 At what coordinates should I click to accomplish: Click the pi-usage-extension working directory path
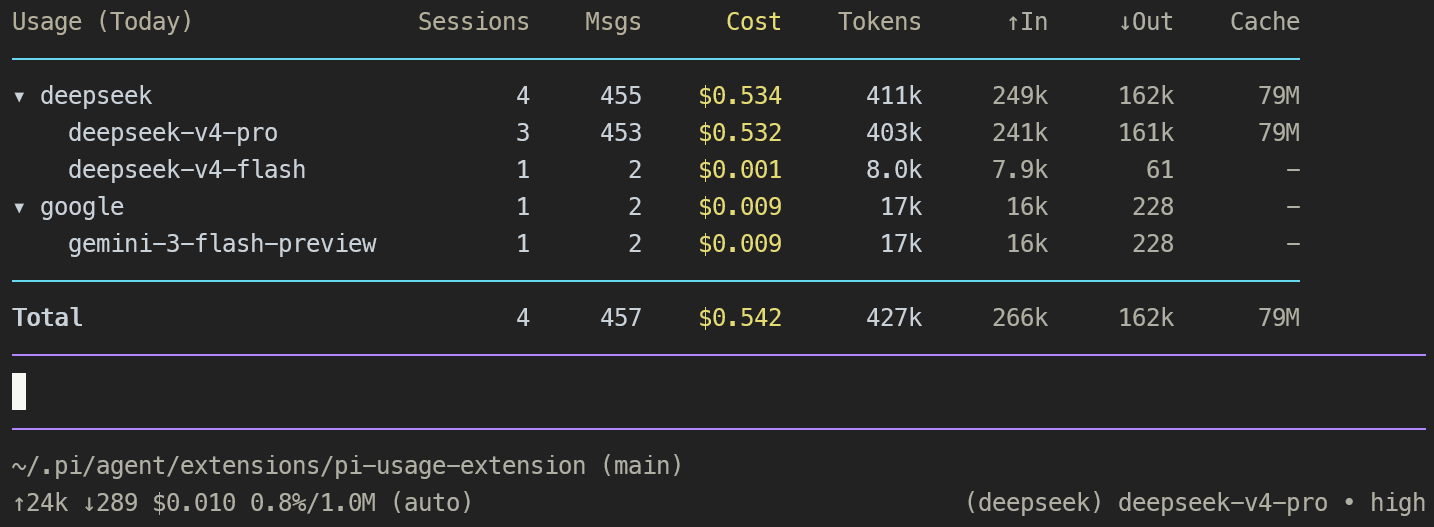[x=348, y=466]
